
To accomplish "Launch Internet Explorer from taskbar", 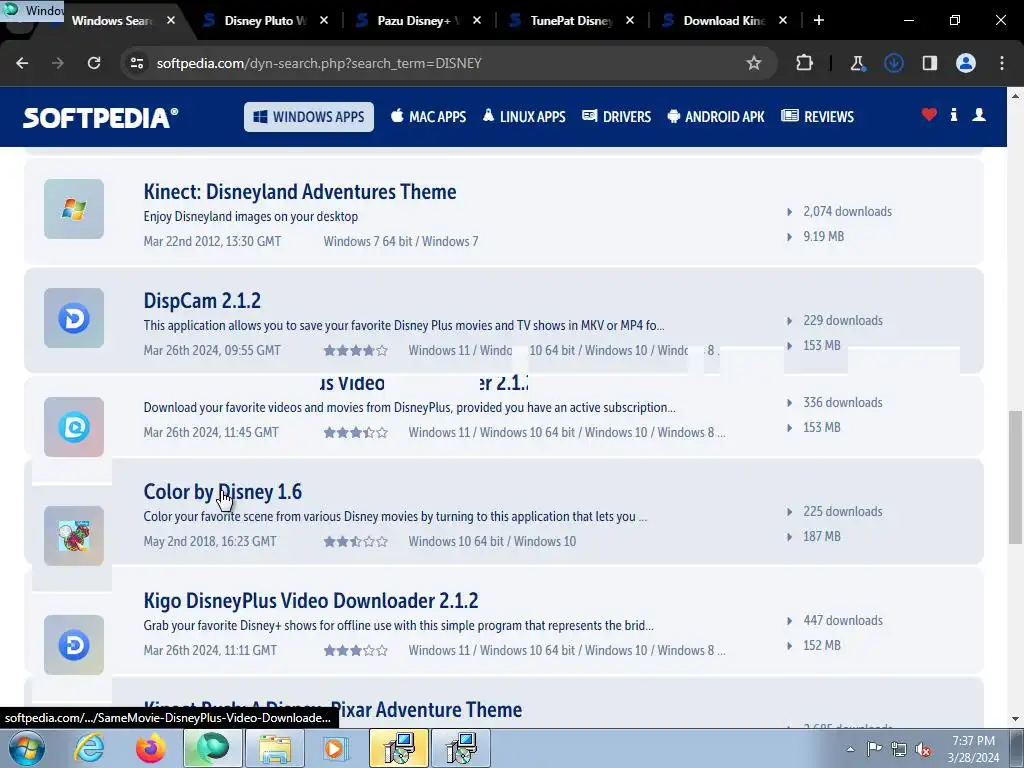I will pyautogui.click(x=89, y=748).
